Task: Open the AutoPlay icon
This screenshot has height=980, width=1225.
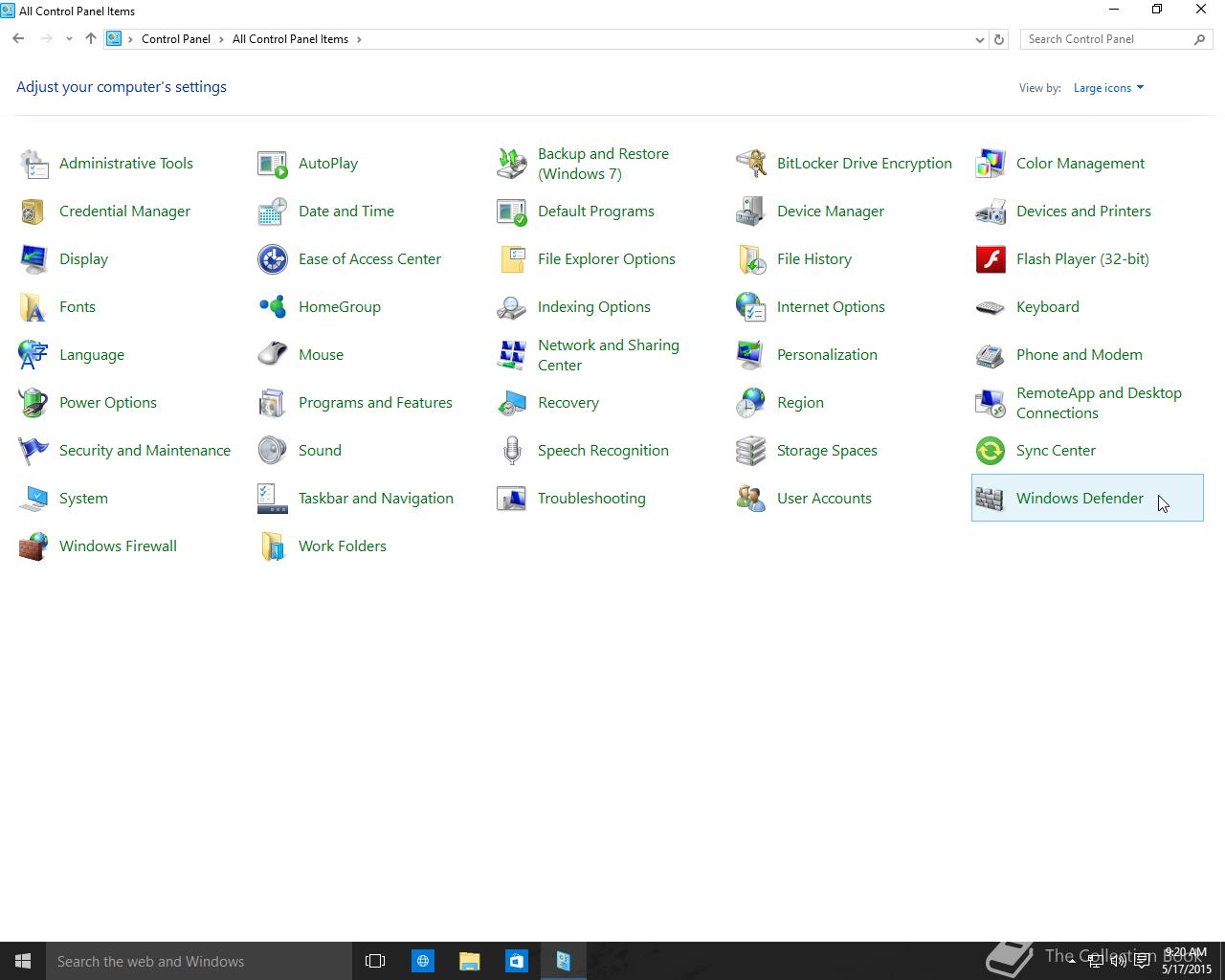Action: tap(273, 164)
